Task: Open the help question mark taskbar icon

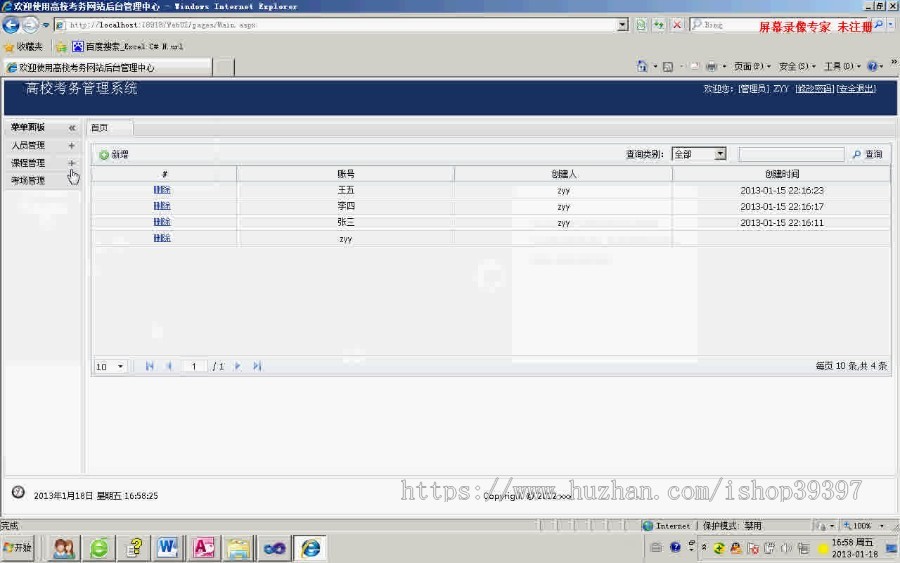Action: pyautogui.click(x=134, y=548)
